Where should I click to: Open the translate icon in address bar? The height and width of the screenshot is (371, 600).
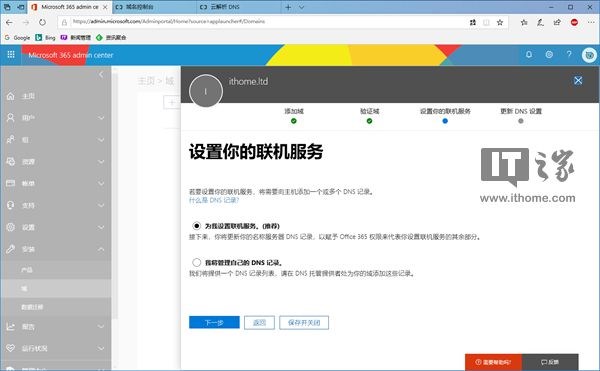click(473, 23)
